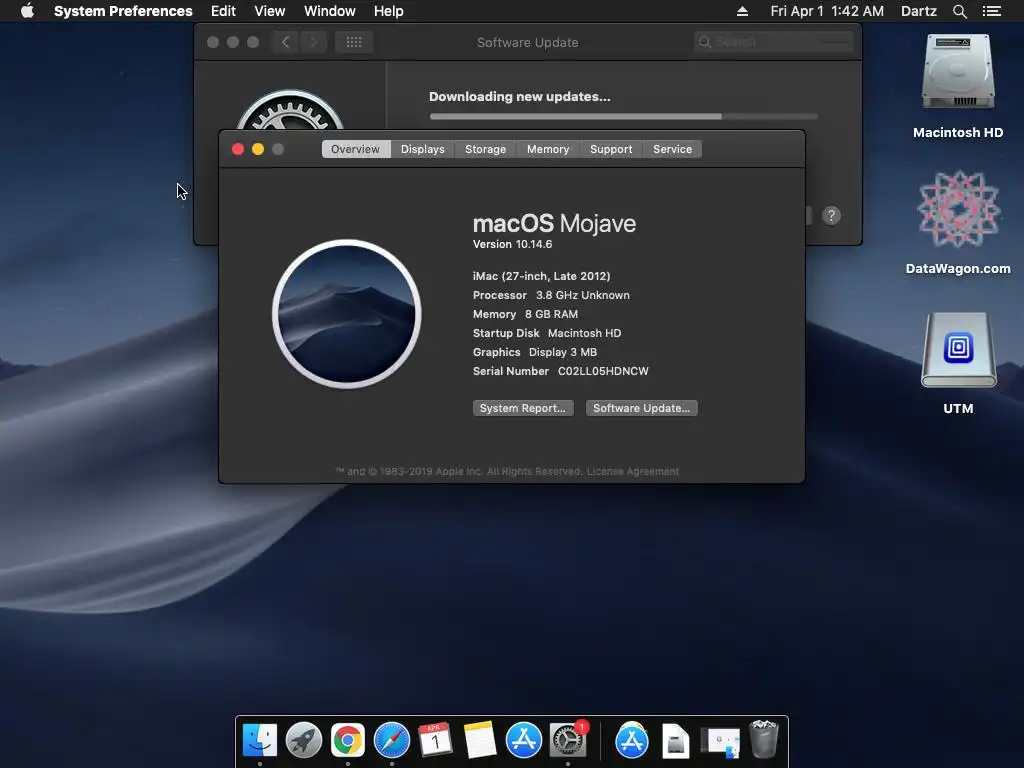Launch Google Chrome from the Dock

pos(347,740)
